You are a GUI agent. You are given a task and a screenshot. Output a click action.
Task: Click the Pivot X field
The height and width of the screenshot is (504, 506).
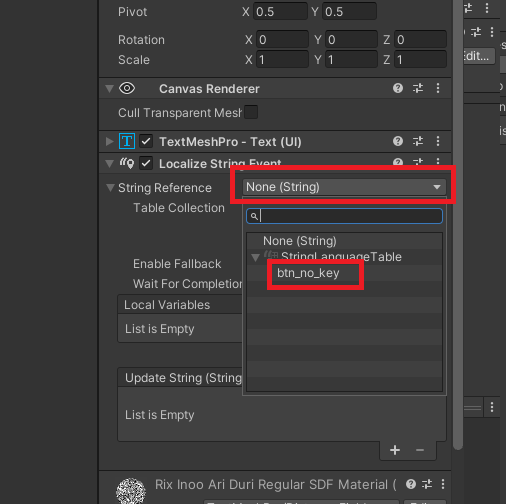[x=281, y=11]
